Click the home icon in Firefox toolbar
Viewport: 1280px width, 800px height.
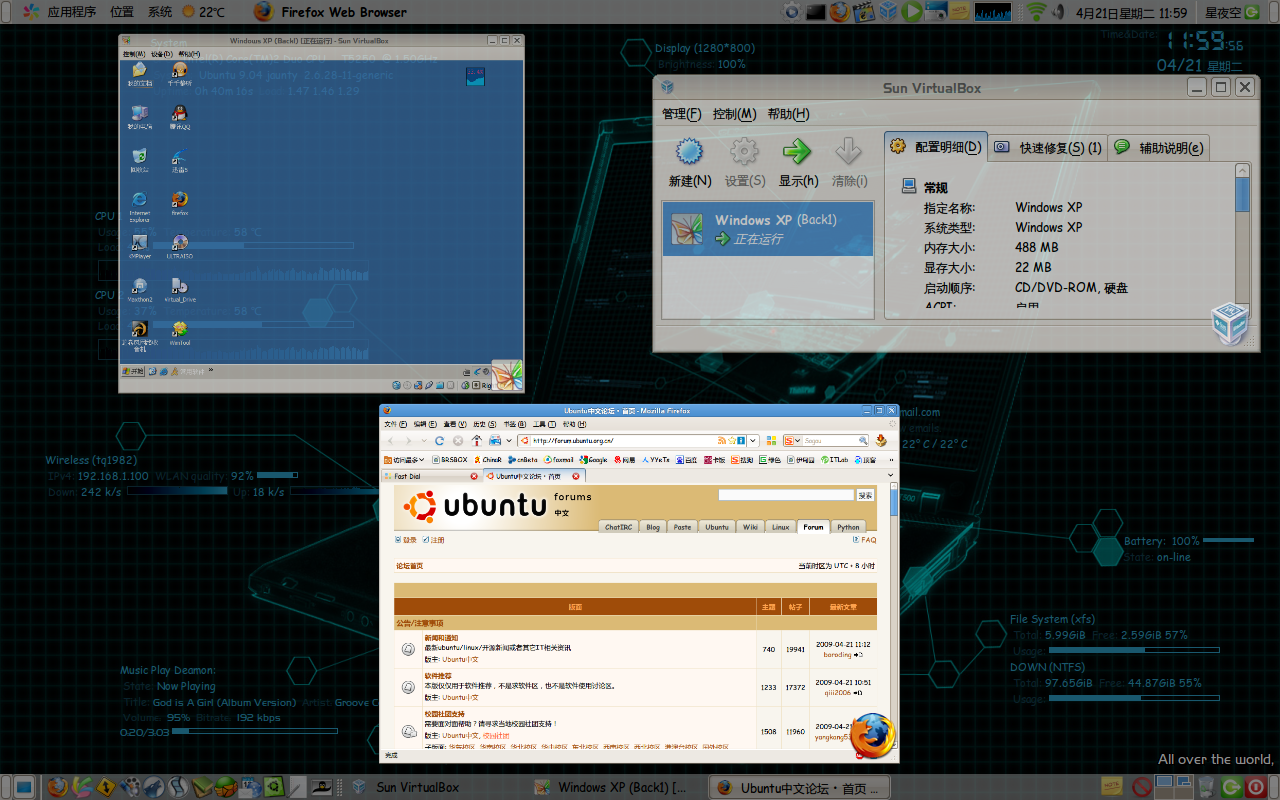click(x=476, y=441)
